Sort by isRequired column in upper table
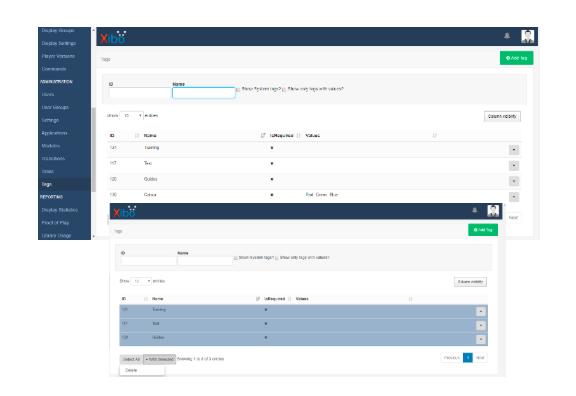This screenshot has width=576, height=396. tap(285, 136)
